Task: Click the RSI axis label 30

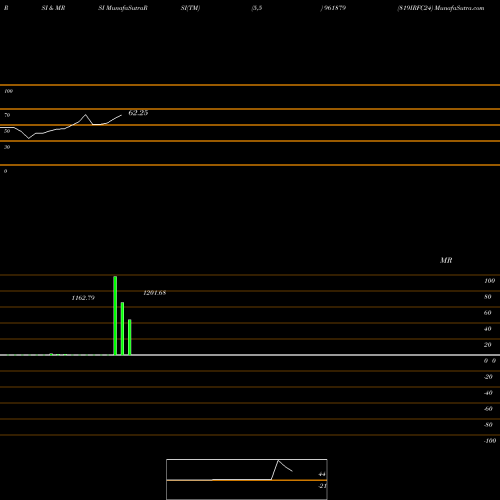Action: [x=7, y=147]
